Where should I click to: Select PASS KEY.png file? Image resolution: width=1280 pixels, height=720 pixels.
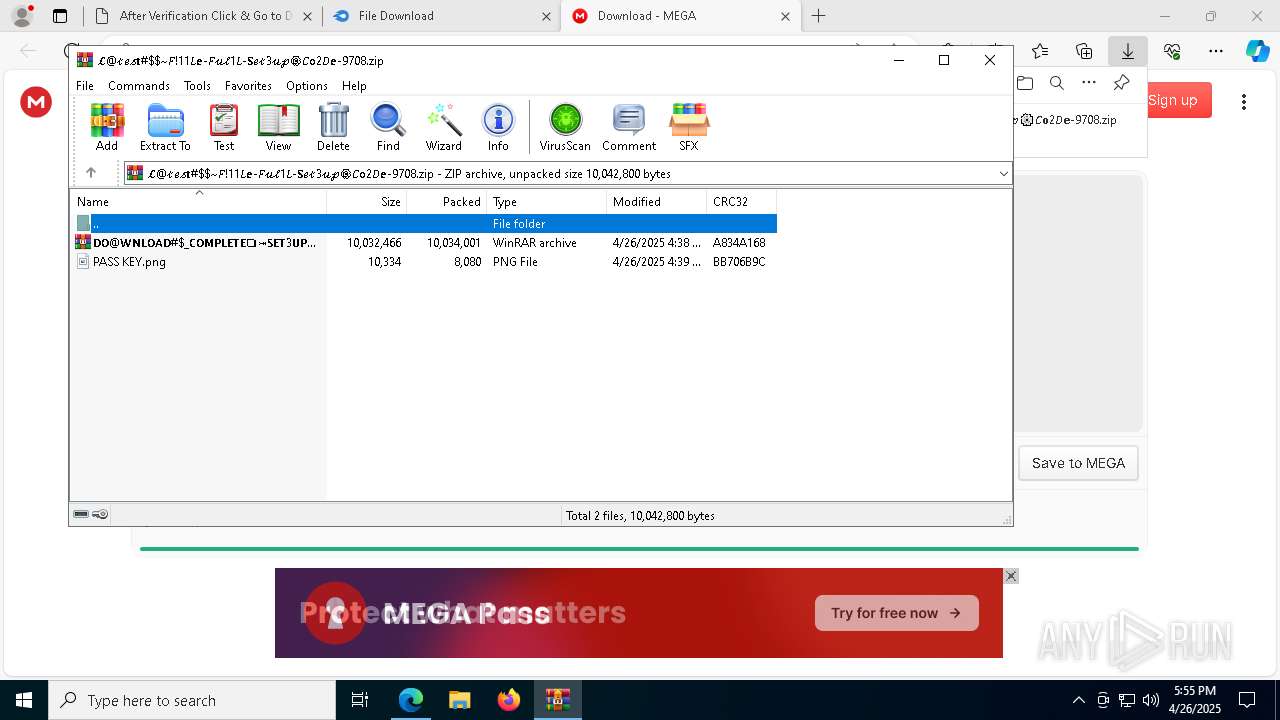point(424,261)
